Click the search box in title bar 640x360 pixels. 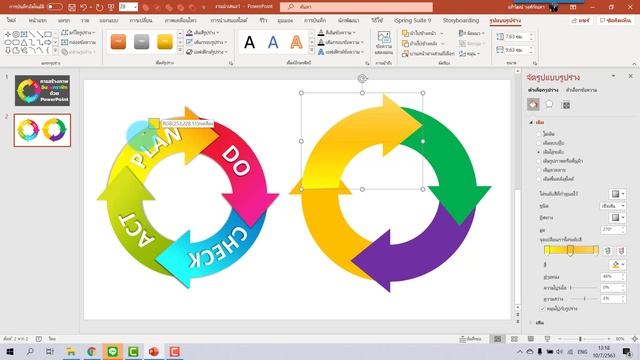click(356, 7)
